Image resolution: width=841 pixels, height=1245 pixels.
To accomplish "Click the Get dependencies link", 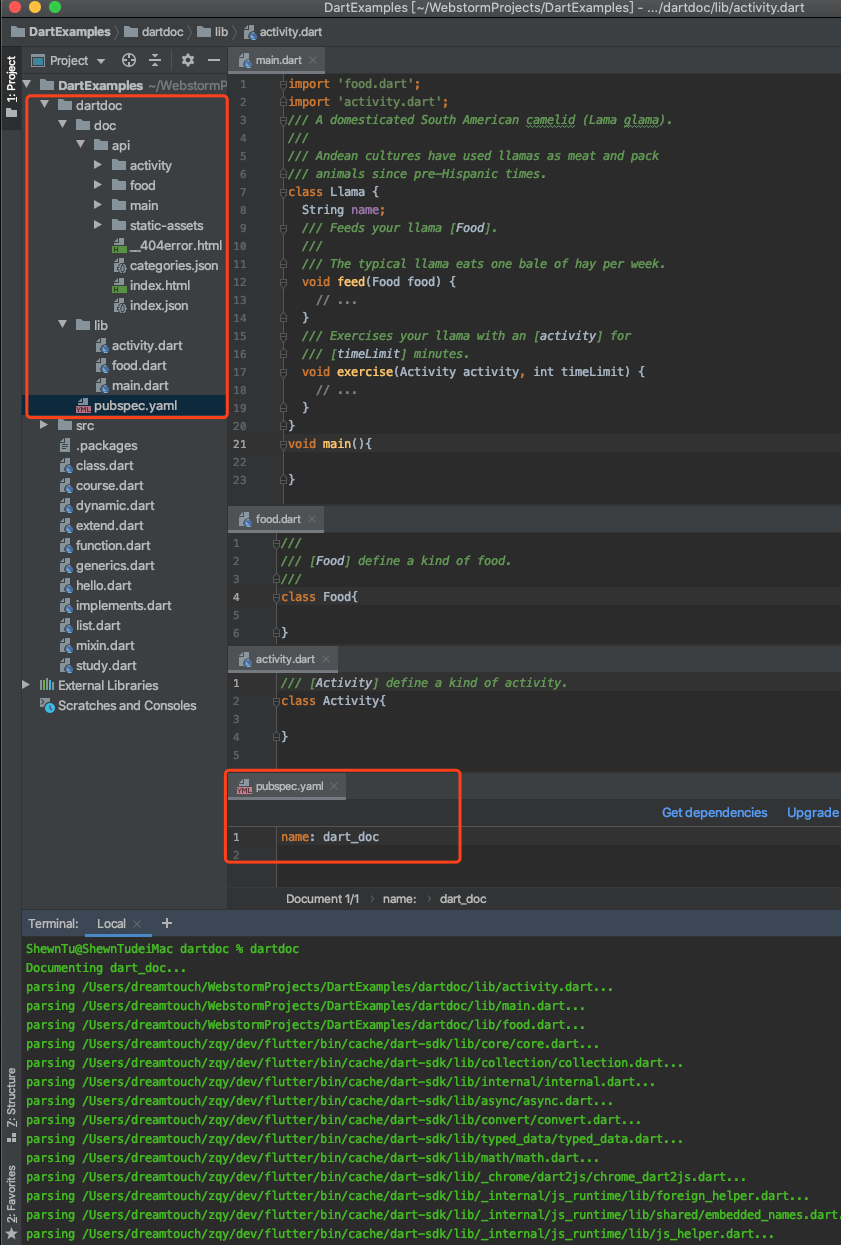I will [x=715, y=812].
